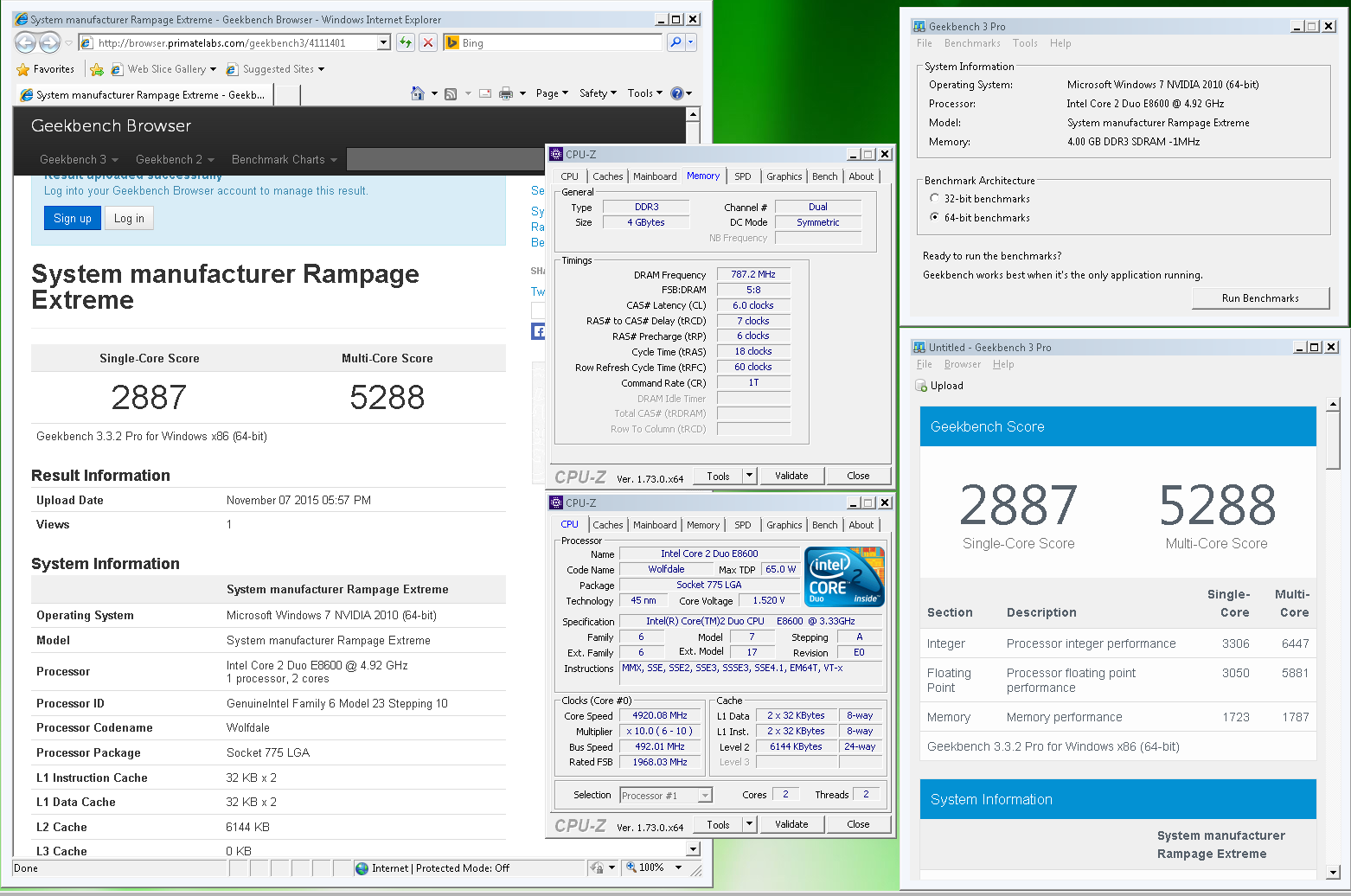
Task: Open Help menu in Geekbench 3 Pro launcher
Action: point(1060,43)
